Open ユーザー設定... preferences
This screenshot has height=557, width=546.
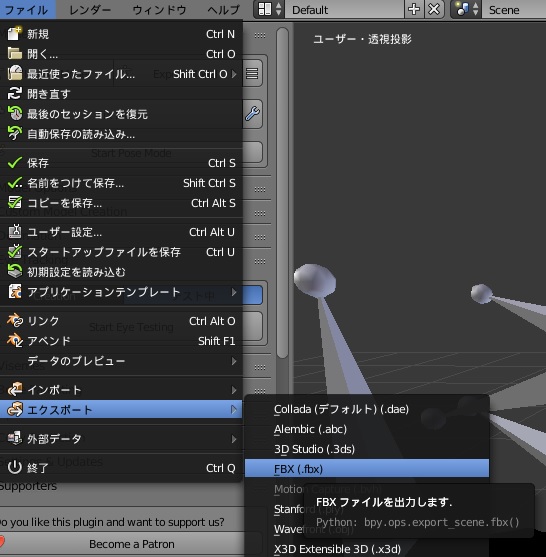(121, 232)
